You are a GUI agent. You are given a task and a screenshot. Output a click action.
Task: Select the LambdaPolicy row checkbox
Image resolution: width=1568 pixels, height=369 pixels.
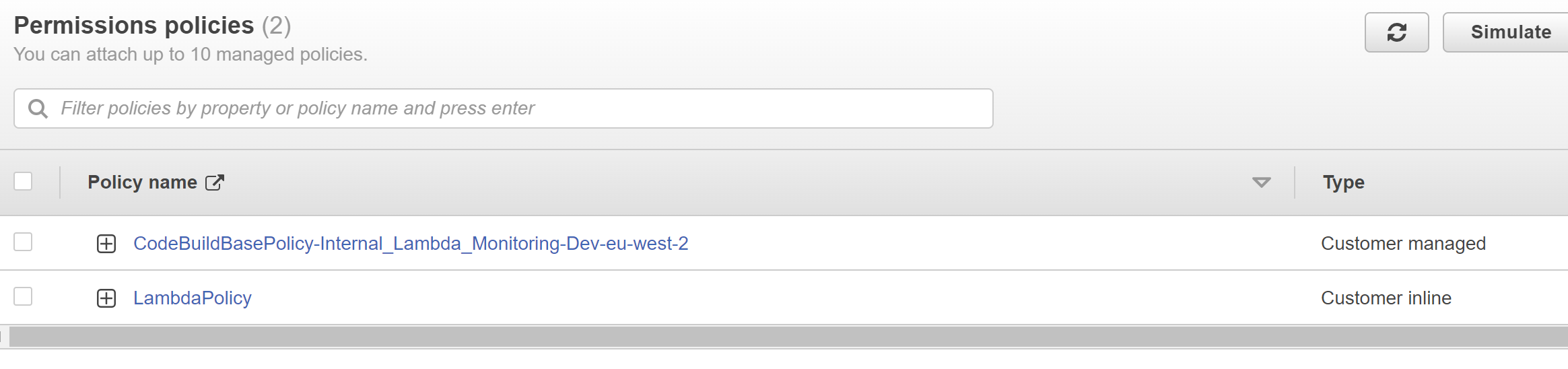pyautogui.click(x=23, y=296)
